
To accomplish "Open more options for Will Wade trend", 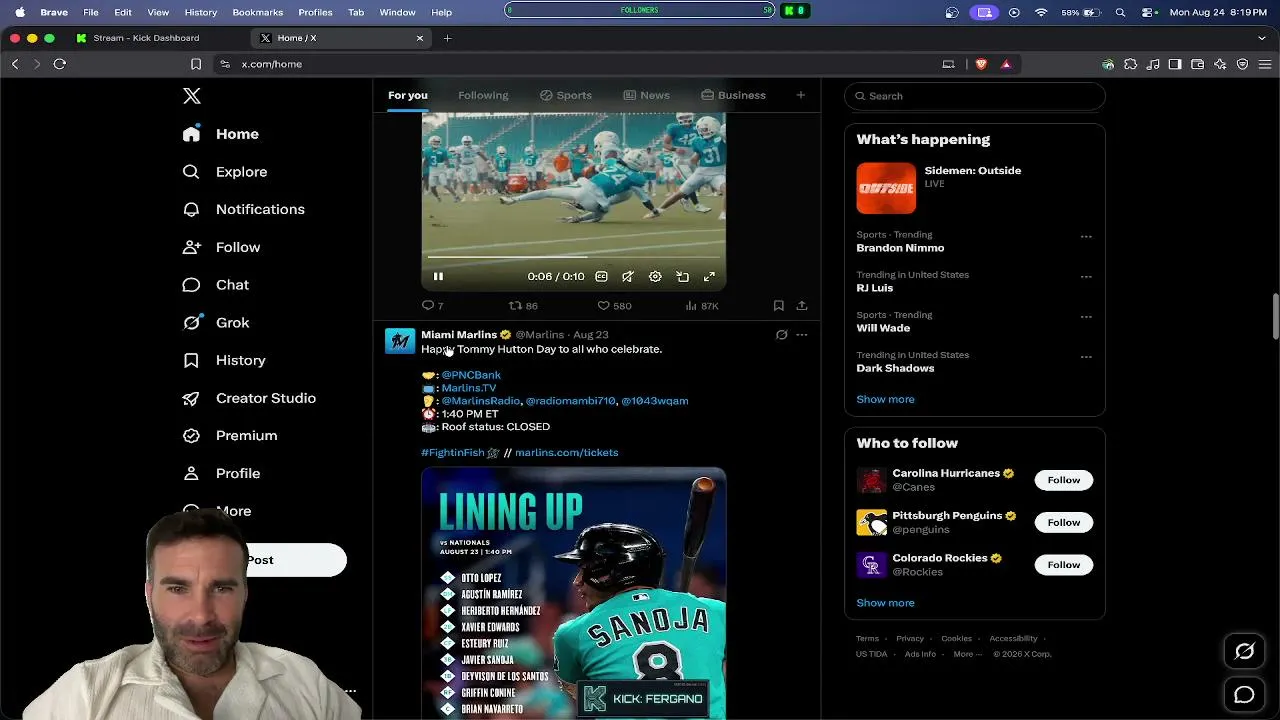I will (x=1086, y=317).
